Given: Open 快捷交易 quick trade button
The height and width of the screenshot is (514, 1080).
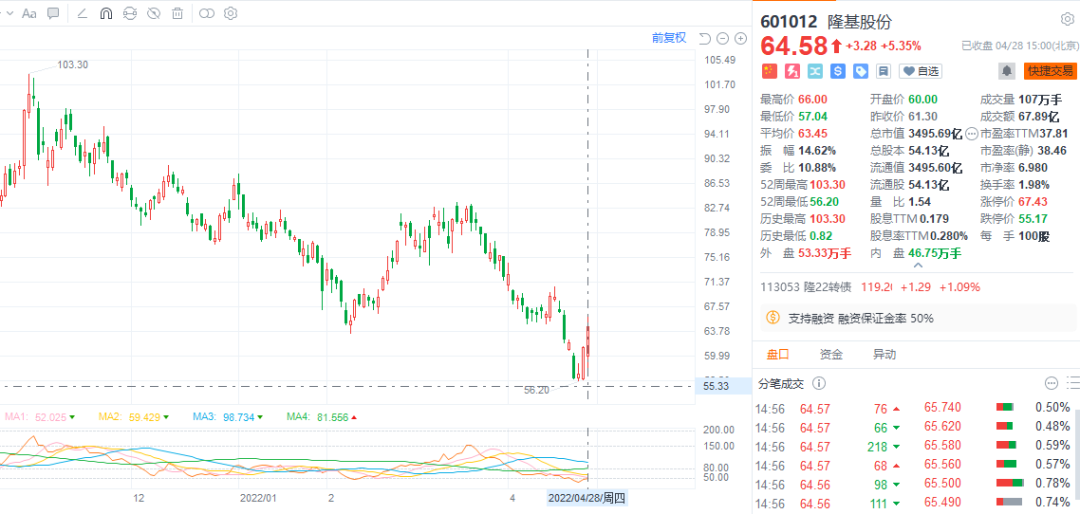Looking at the screenshot, I should pyautogui.click(x=1050, y=70).
